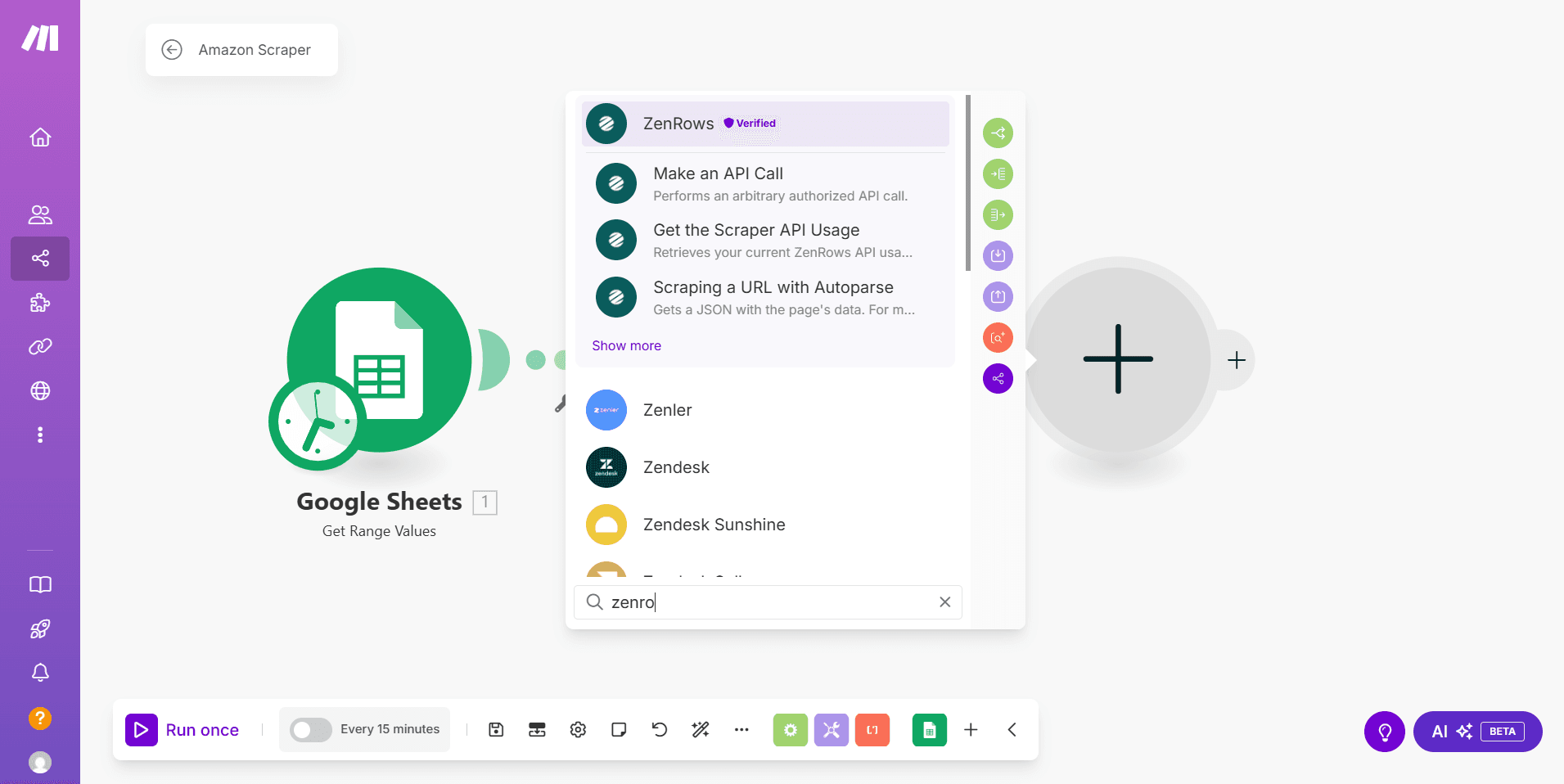This screenshot has width=1564, height=784.
Task: Open the What's new rocket icon
Action: coord(40,629)
